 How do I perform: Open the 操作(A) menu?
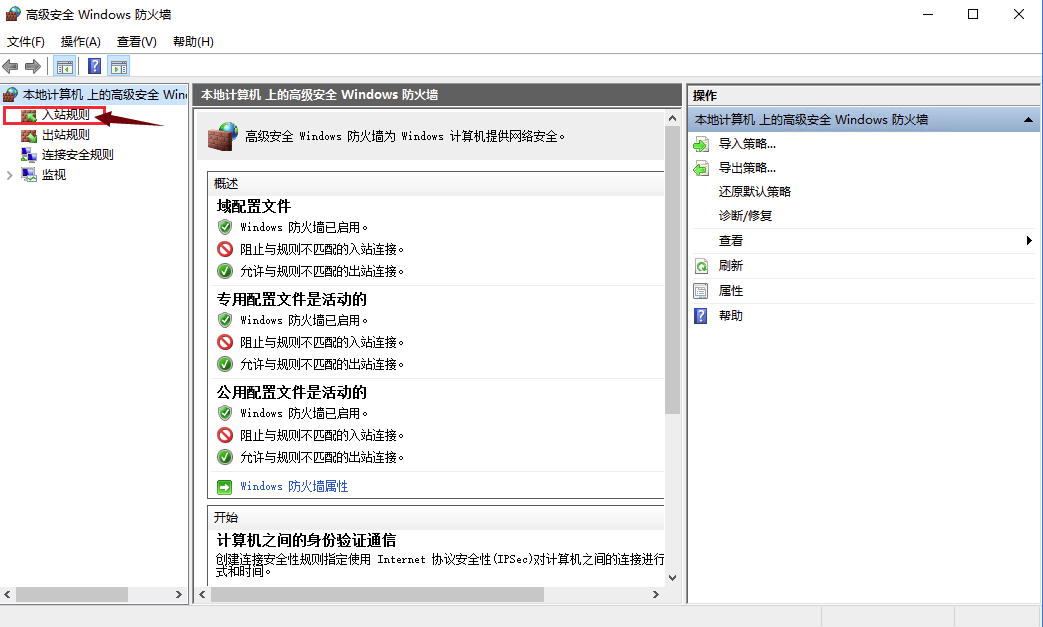[x=80, y=42]
